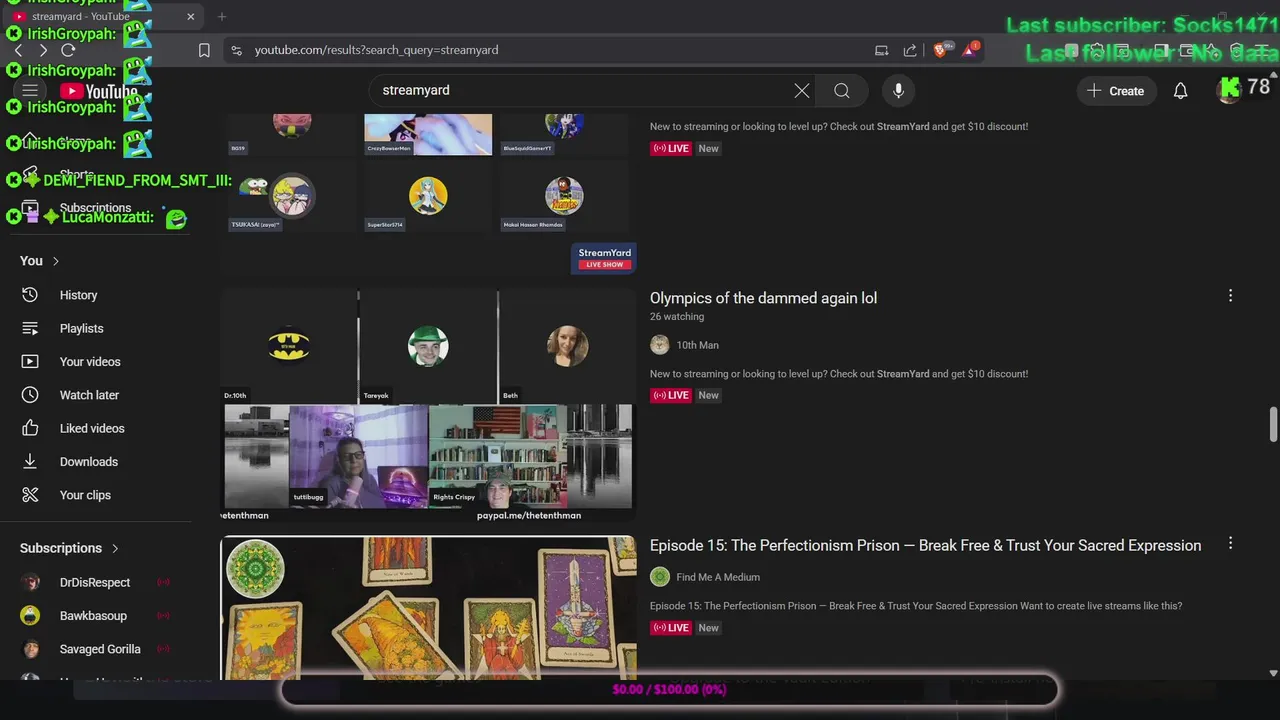Click the Create button
The image size is (1280, 720).
1116,91
